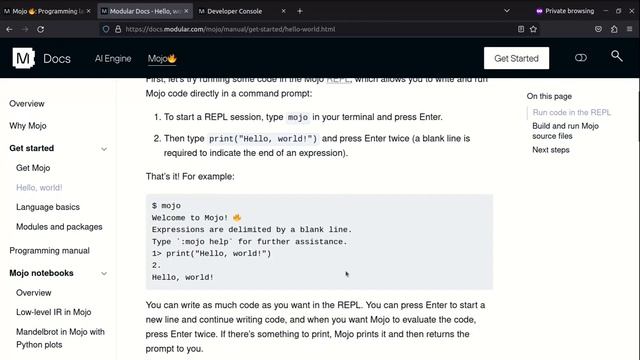Collapse the Get started sidebar section
This screenshot has width=640, height=360.
click(104, 149)
